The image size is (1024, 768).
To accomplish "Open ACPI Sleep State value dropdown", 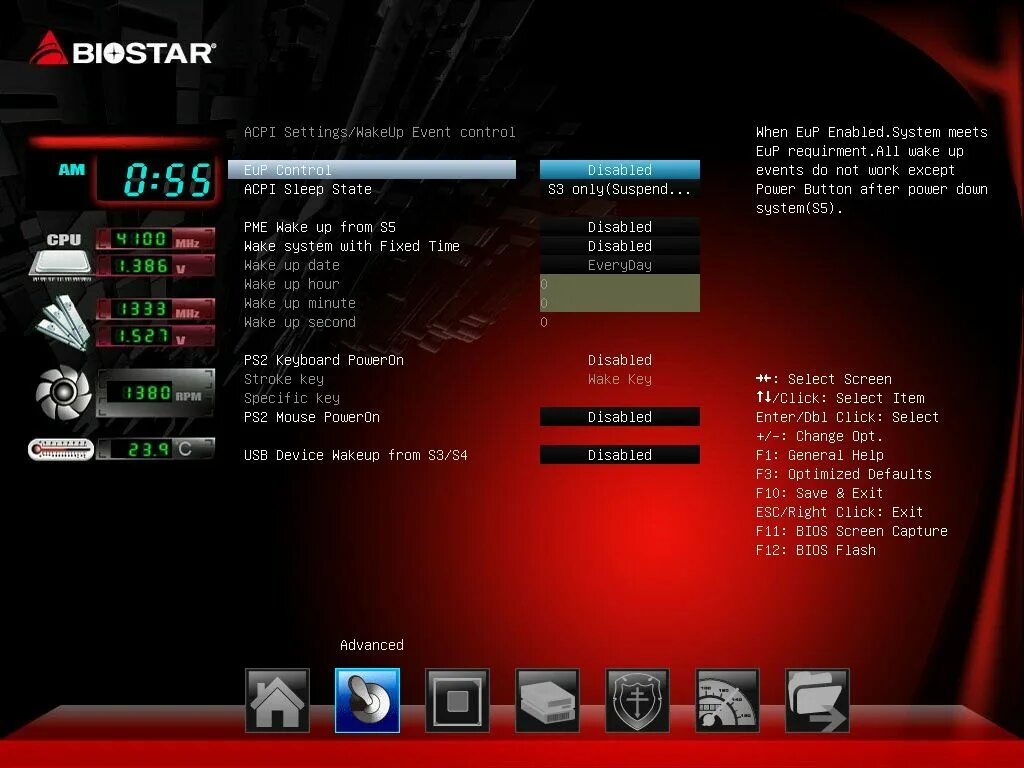I will [620, 189].
